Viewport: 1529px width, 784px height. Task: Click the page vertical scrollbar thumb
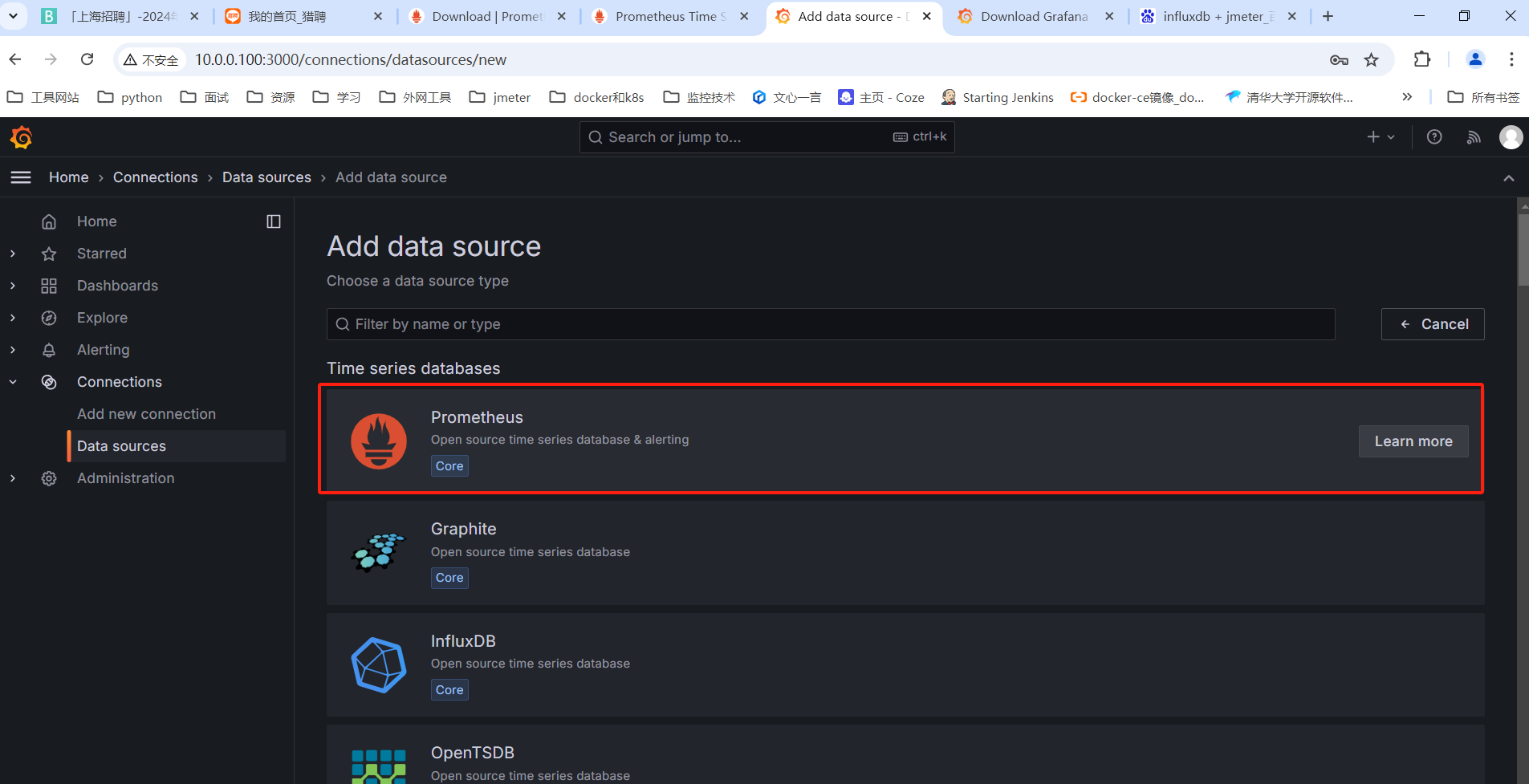[x=1523, y=248]
